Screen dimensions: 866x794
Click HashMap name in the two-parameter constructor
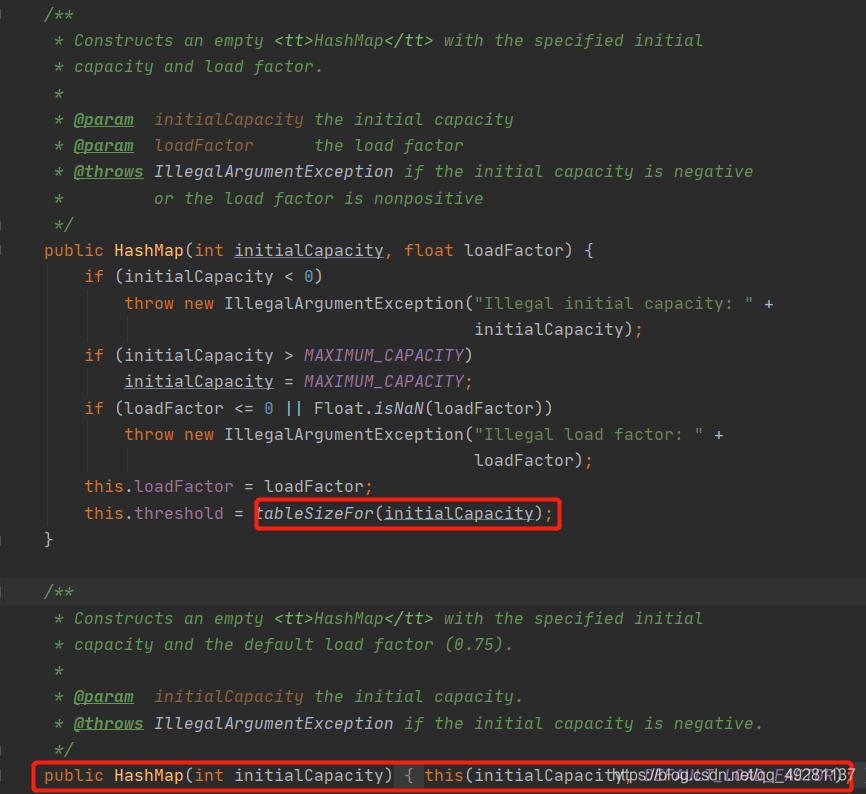149,251
